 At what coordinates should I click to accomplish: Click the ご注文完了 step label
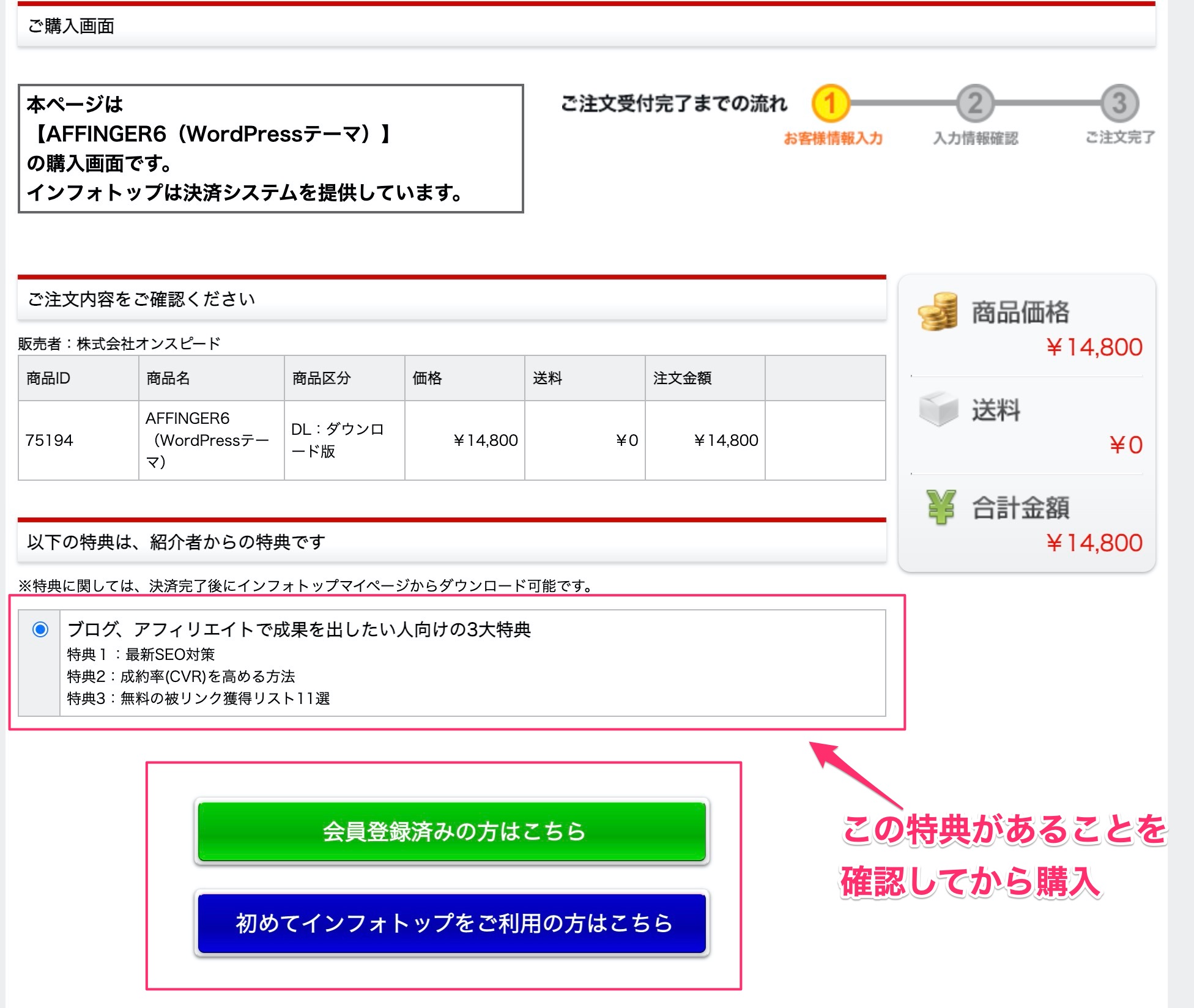(1120, 137)
